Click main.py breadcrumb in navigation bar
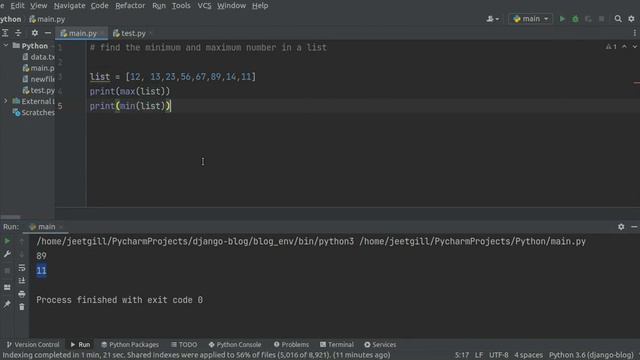Viewport: 640px width, 360px height. (x=47, y=19)
